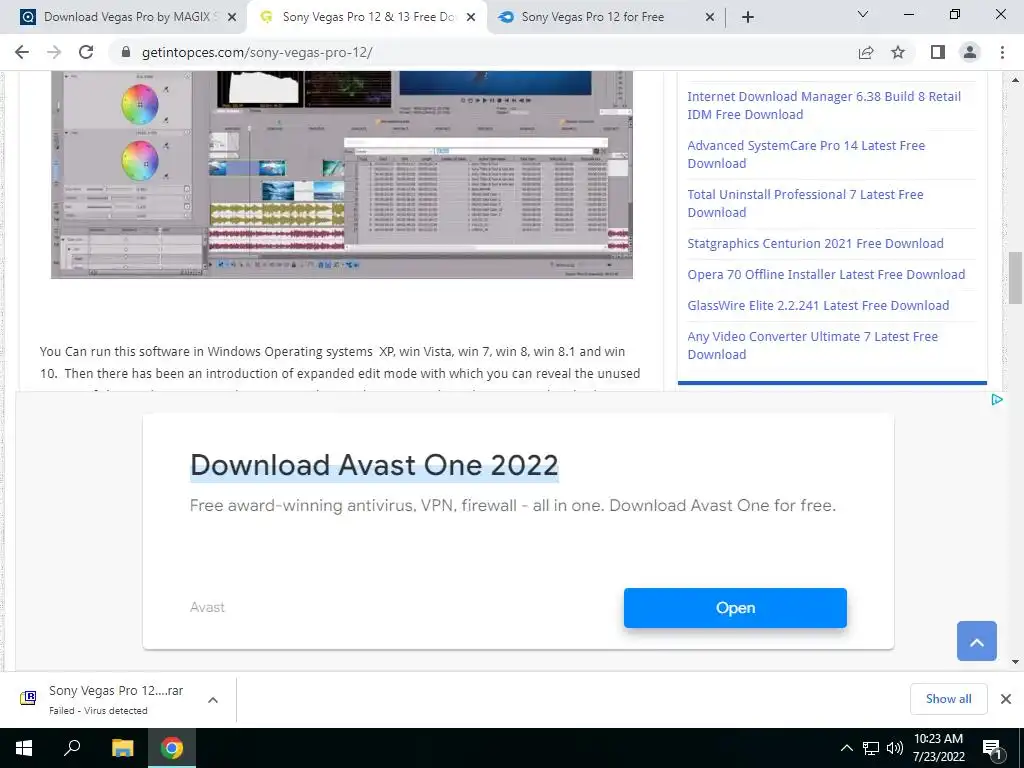
Task: Open Opera 70 Offline Installer link
Action: [x=826, y=274]
